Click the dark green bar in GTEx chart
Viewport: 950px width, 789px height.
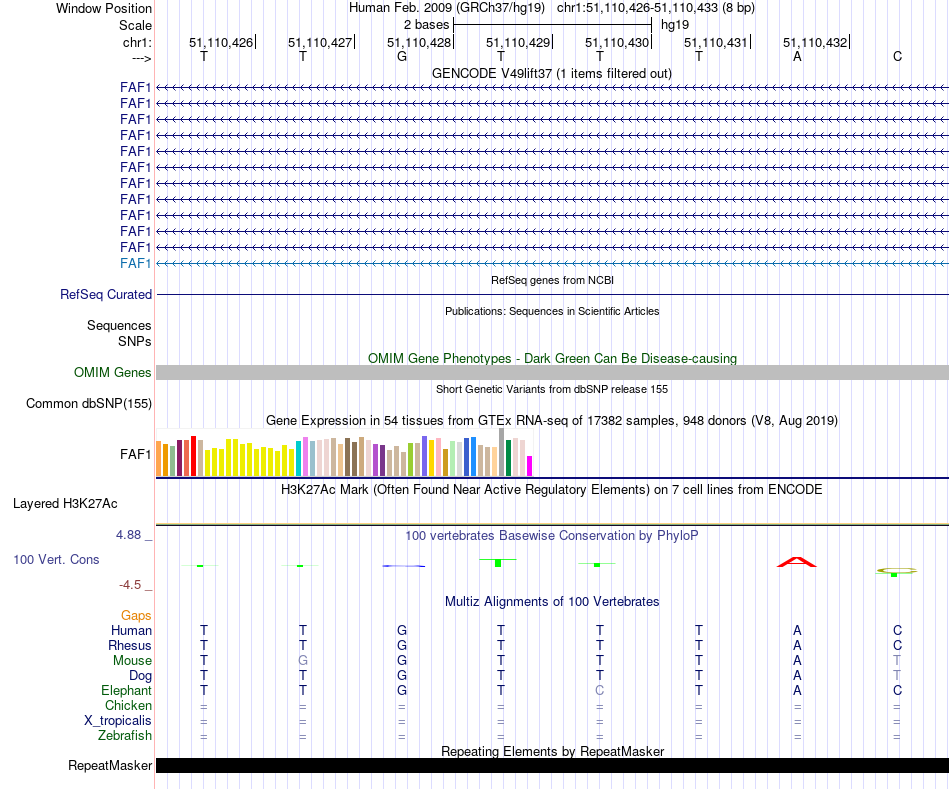[x=508, y=458]
